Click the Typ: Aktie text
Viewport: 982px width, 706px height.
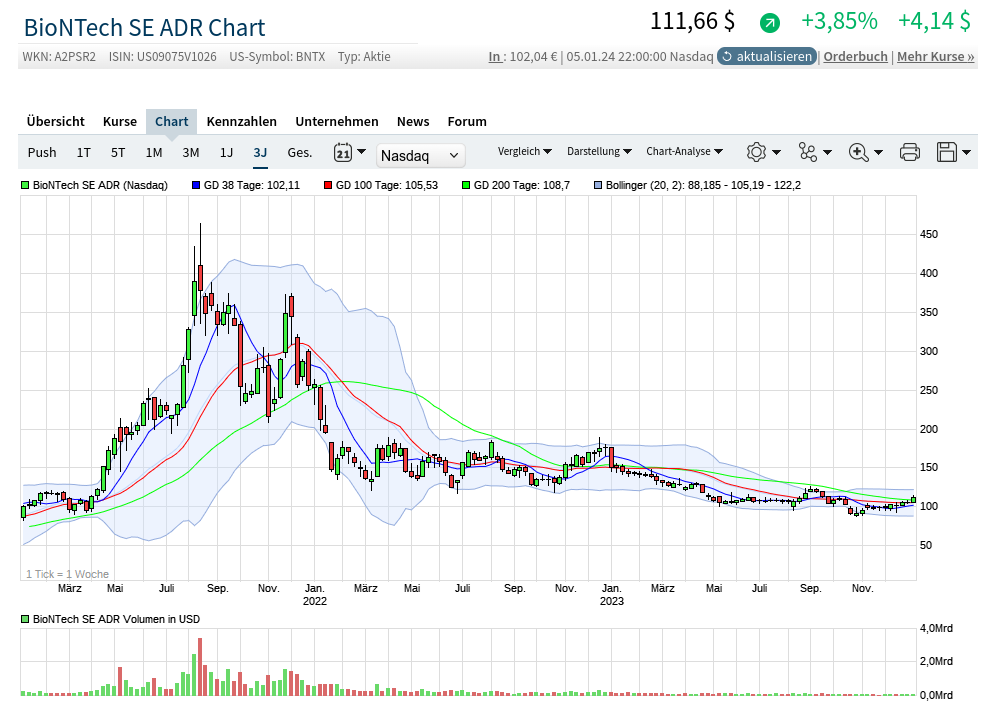point(364,56)
